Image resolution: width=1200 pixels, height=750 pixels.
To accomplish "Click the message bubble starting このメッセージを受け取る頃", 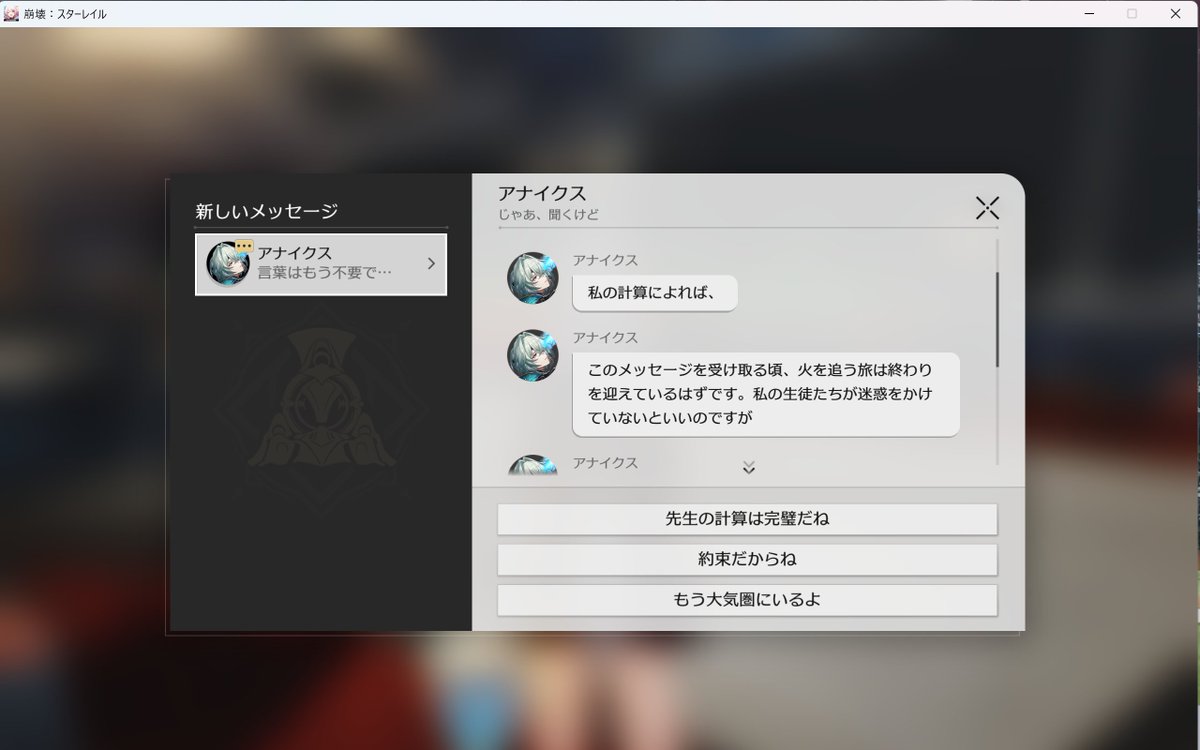I will (766, 394).
